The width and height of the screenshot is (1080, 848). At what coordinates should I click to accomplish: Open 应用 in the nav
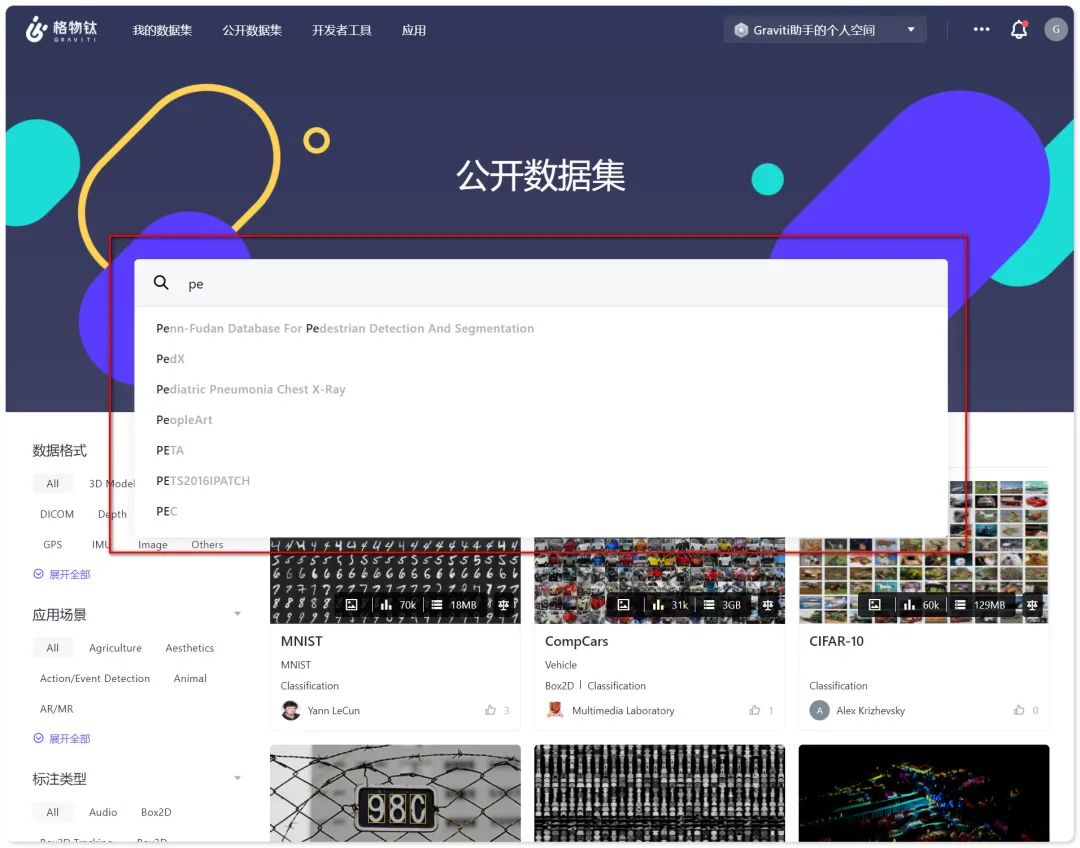coord(413,30)
